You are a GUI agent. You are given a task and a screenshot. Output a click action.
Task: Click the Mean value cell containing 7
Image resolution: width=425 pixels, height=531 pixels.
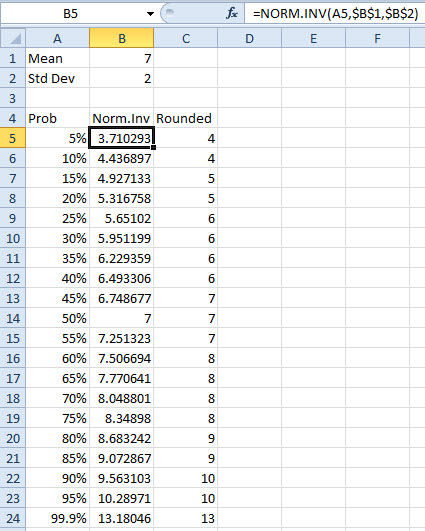(x=122, y=58)
